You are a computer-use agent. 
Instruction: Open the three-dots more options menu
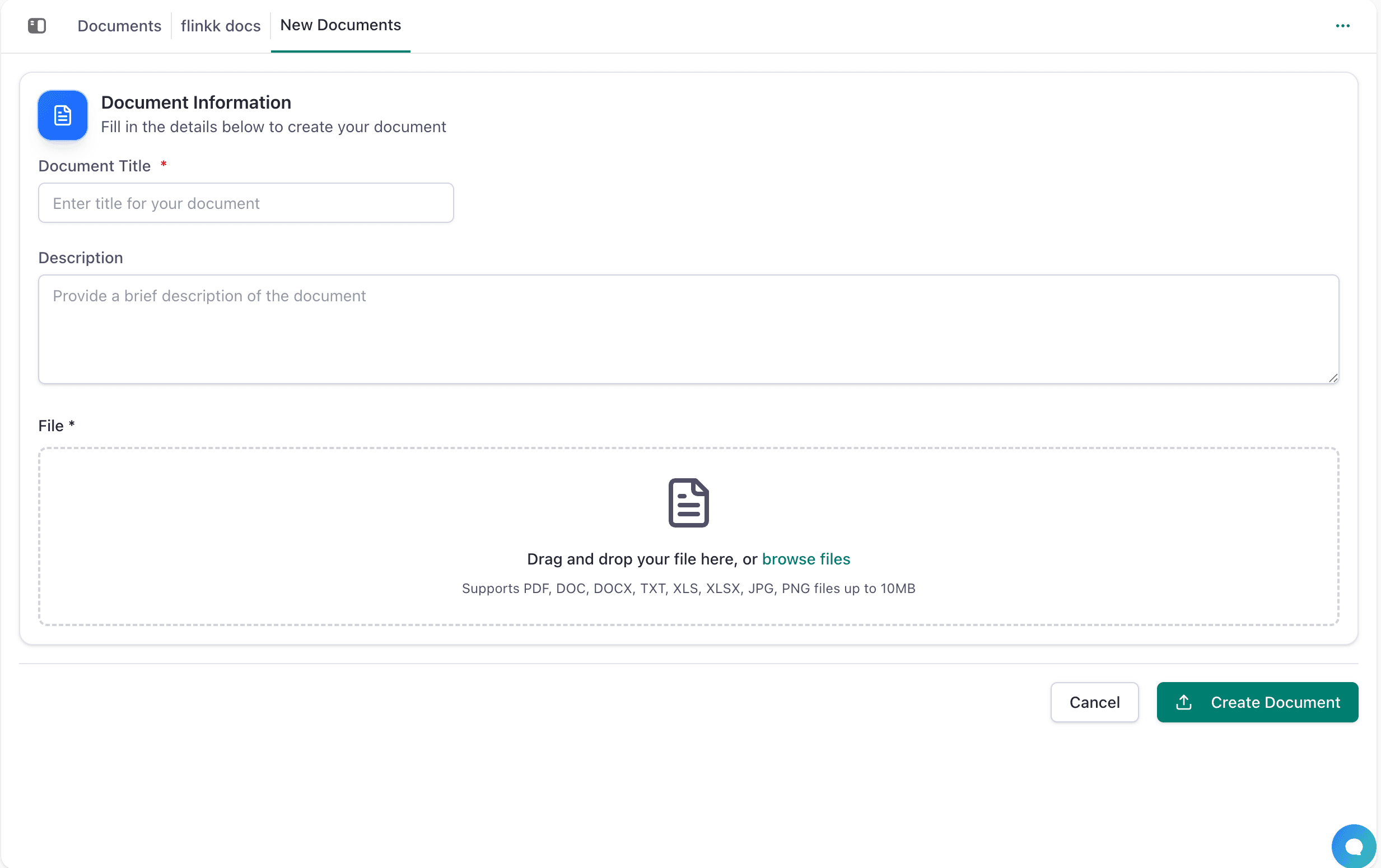pyautogui.click(x=1342, y=26)
